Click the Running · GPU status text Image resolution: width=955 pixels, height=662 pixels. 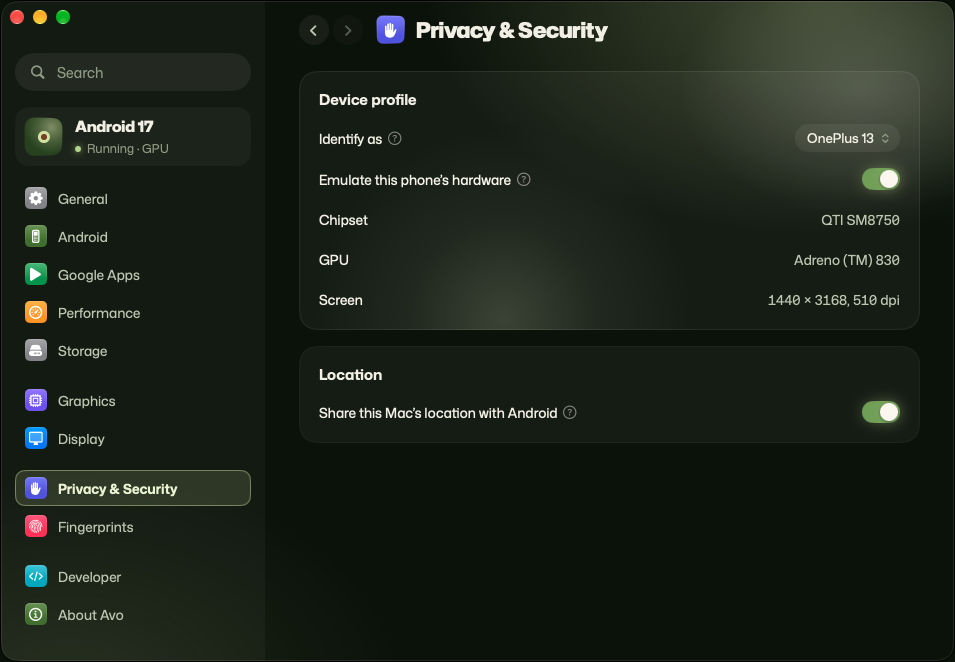pyautogui.click(x=127, y=149)
